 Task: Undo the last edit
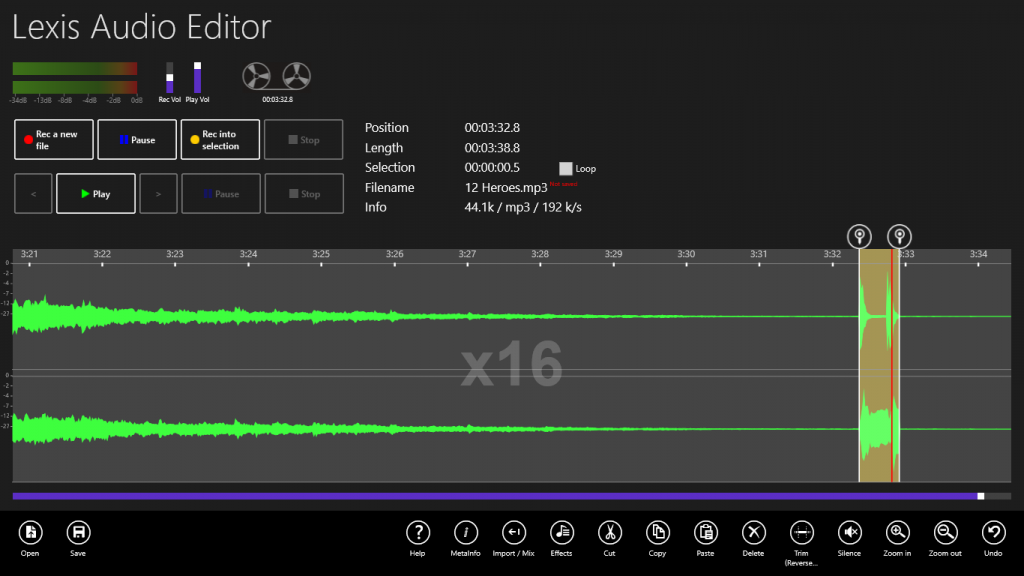point(992,533)
